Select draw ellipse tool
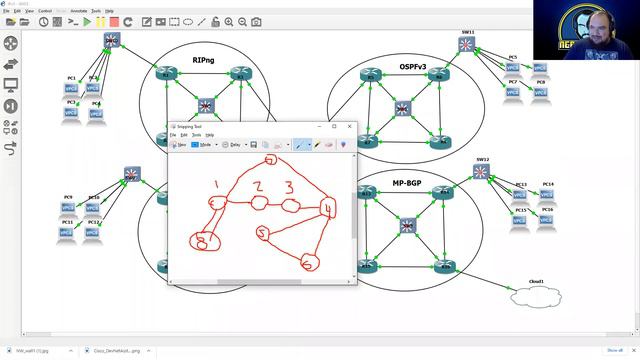The width and height of the screenshot is (640, 360). 188,22
